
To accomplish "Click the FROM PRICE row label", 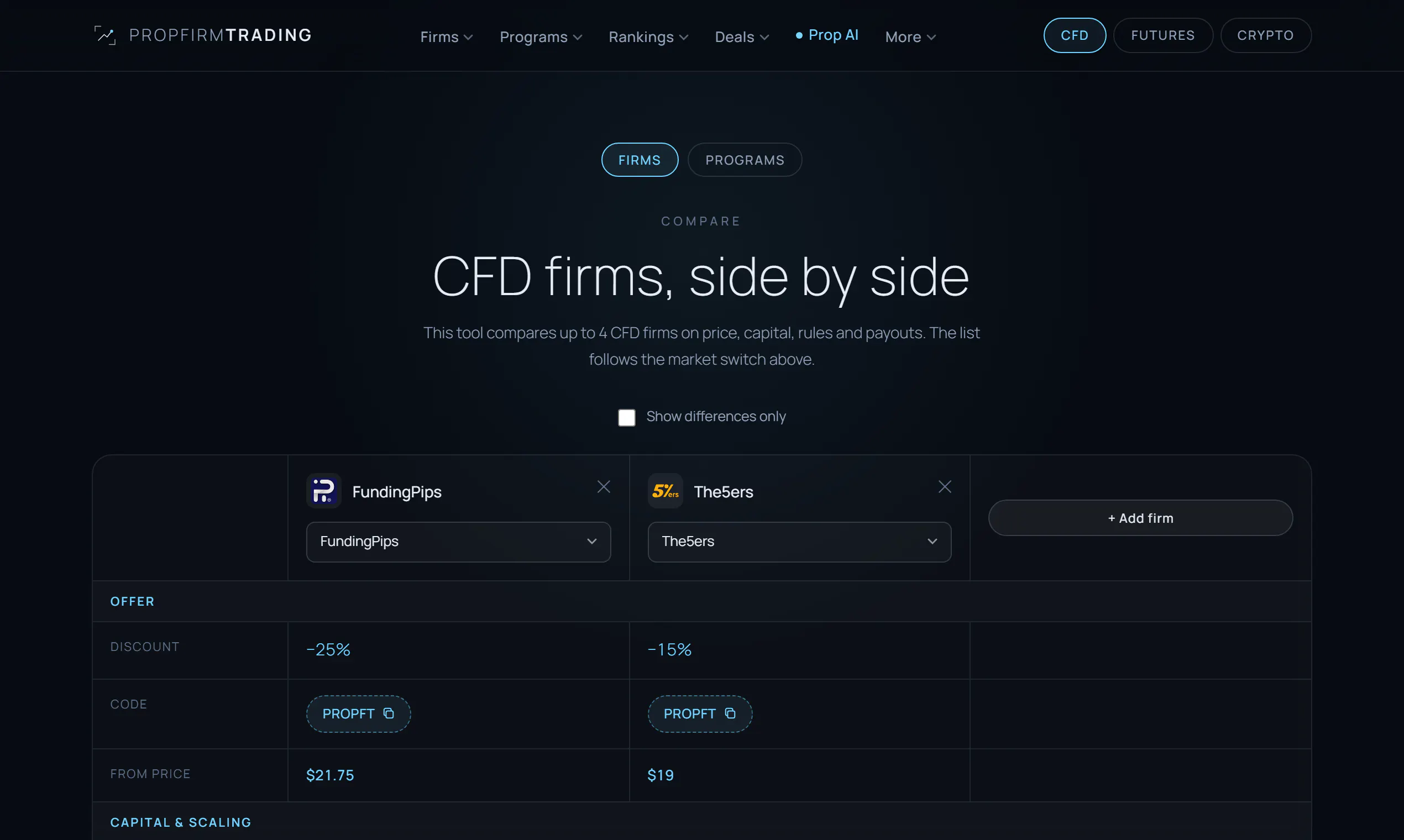I will coord(150,773).
